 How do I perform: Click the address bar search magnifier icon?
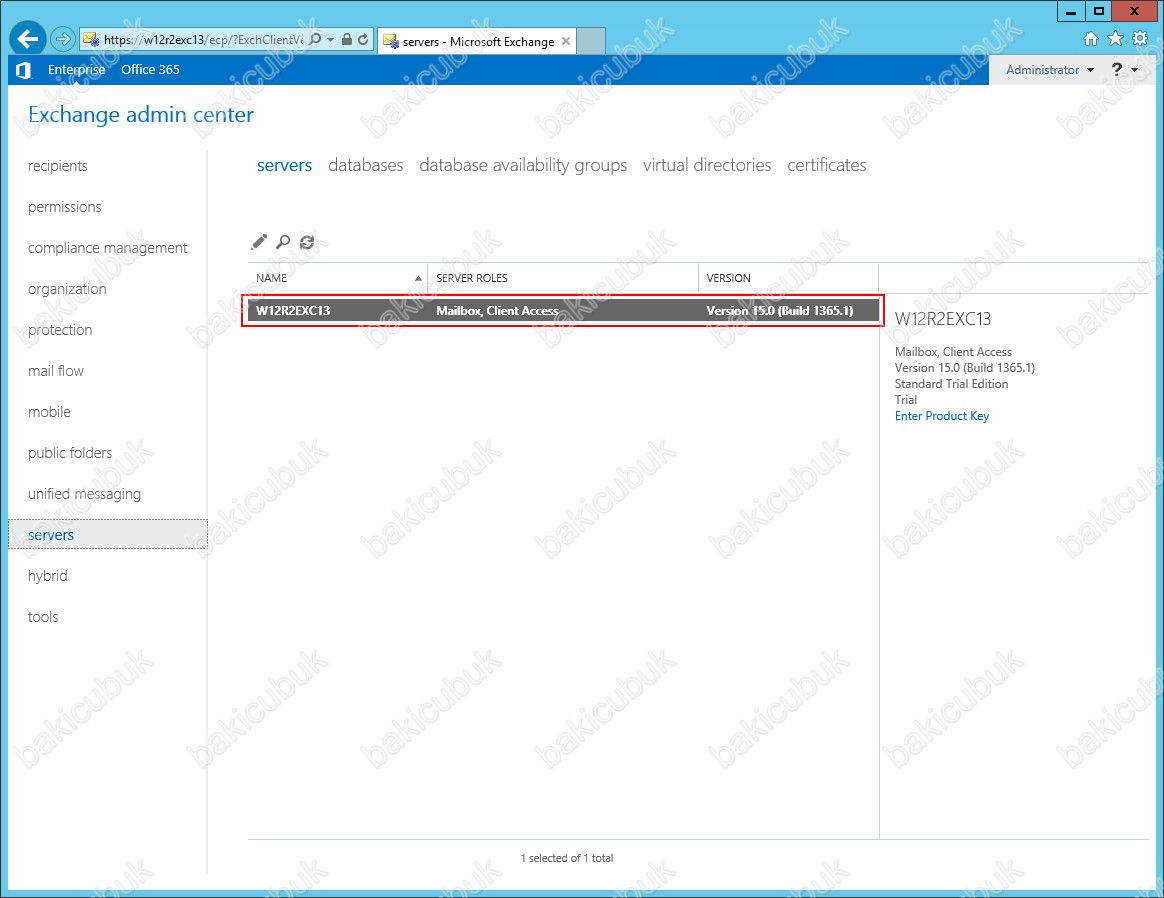pyautogui.click(x=315, y=39)
